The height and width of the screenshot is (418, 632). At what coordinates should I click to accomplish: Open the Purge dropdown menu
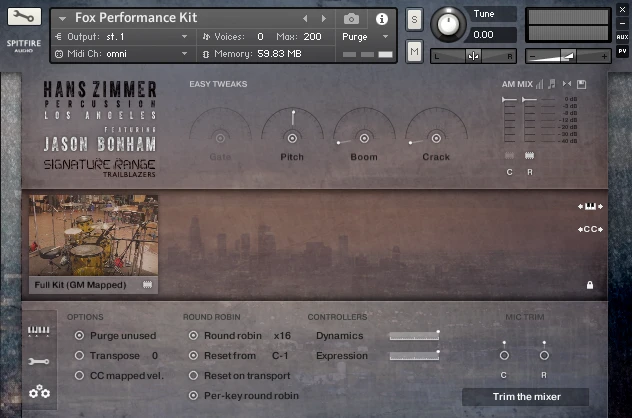pyautogui.click(x=366, y=36)
